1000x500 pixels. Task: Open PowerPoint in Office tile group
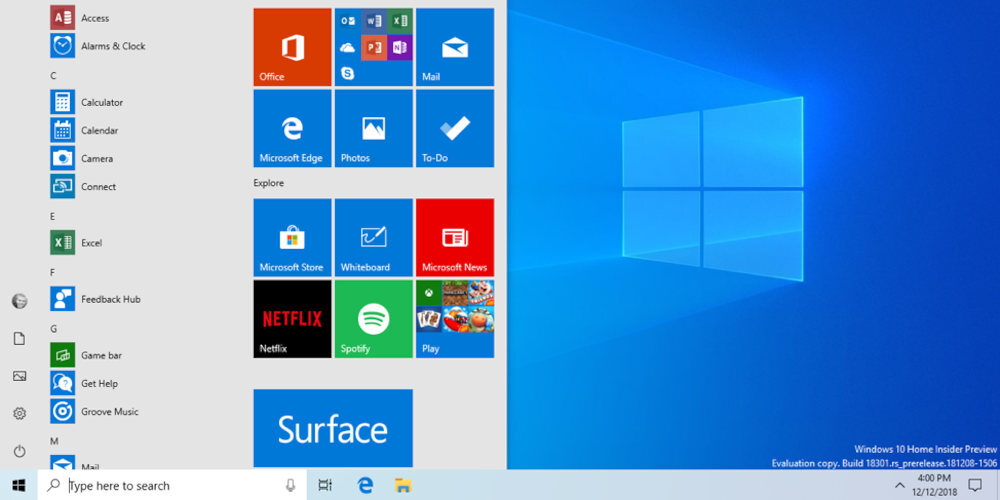point(374,47)
